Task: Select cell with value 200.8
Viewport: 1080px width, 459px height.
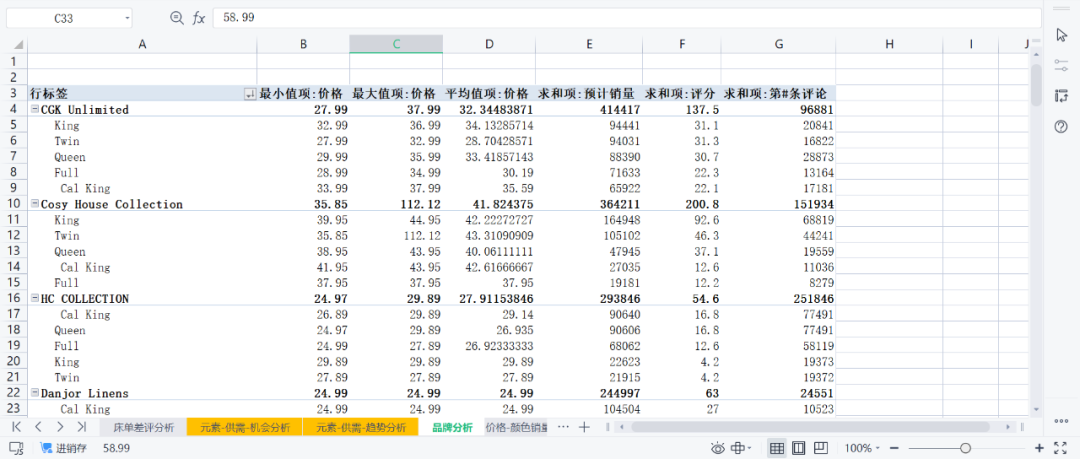Action: pos(682,204)
